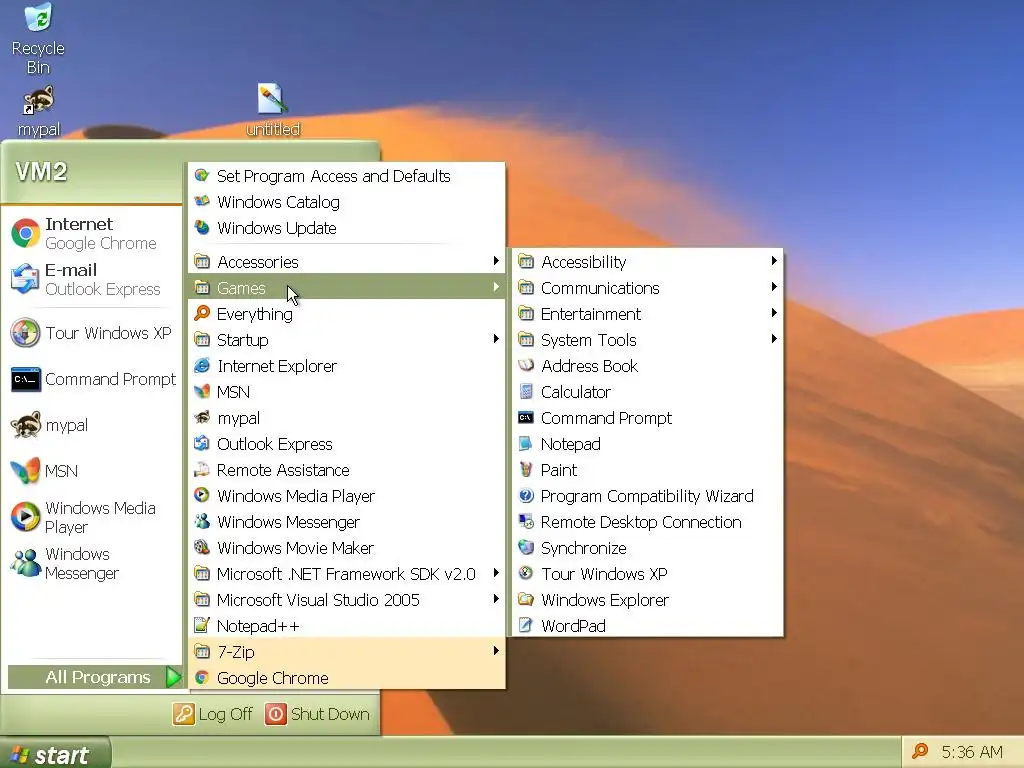
Task: Expand Microsoft Visual Studio 2005 submenu
Action: pos(347,600)
